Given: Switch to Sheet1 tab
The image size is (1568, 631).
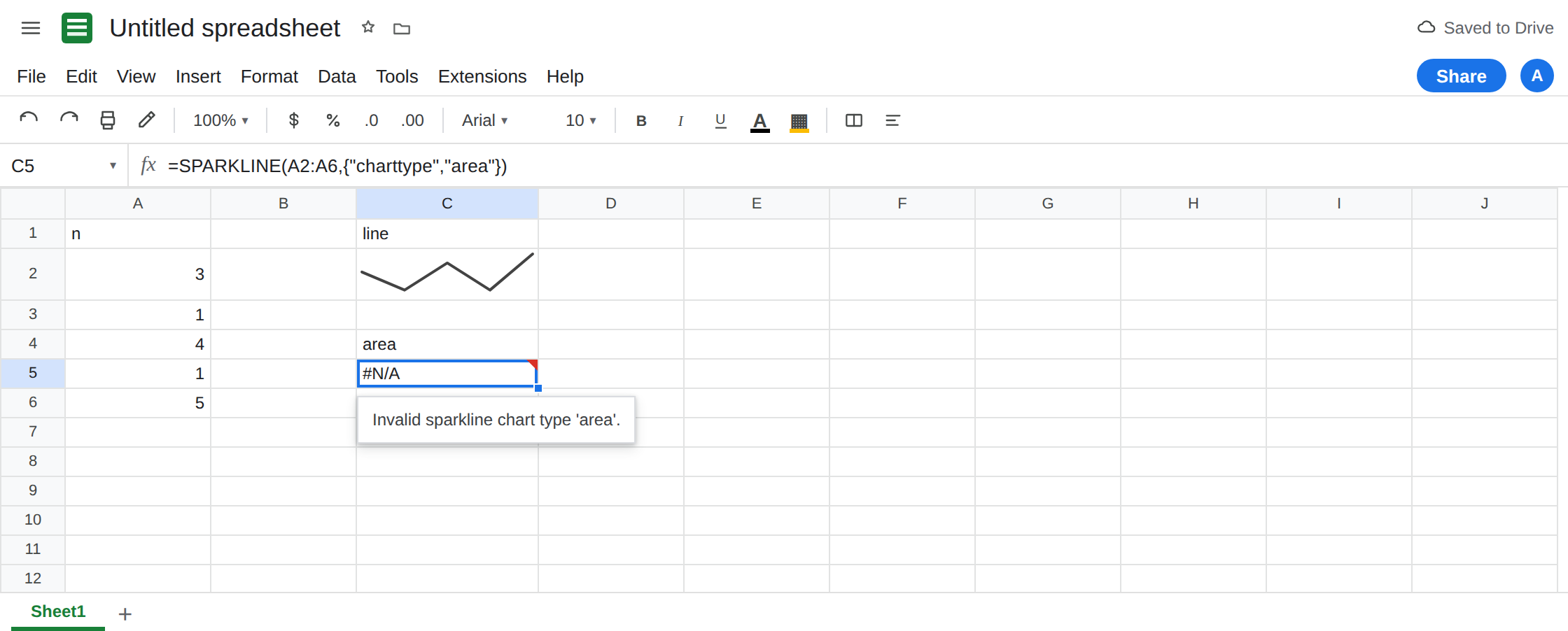Looking at the screenshot, I should click(x=58, y=611).
